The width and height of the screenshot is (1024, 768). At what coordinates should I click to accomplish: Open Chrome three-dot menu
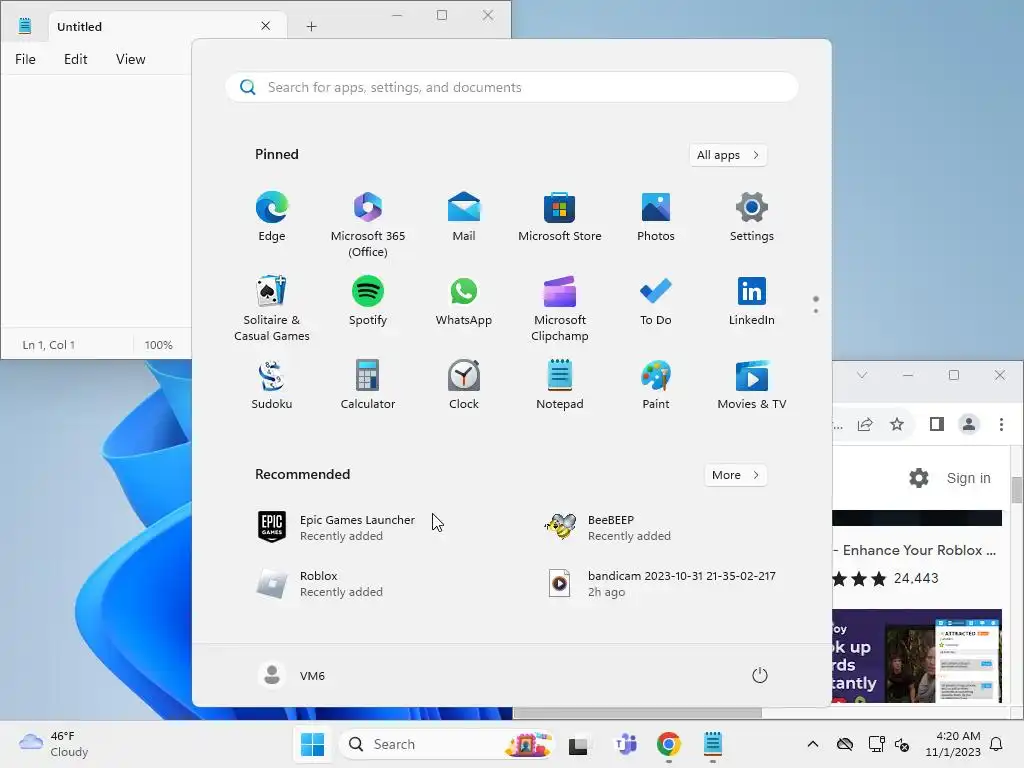pos(1001,424)
